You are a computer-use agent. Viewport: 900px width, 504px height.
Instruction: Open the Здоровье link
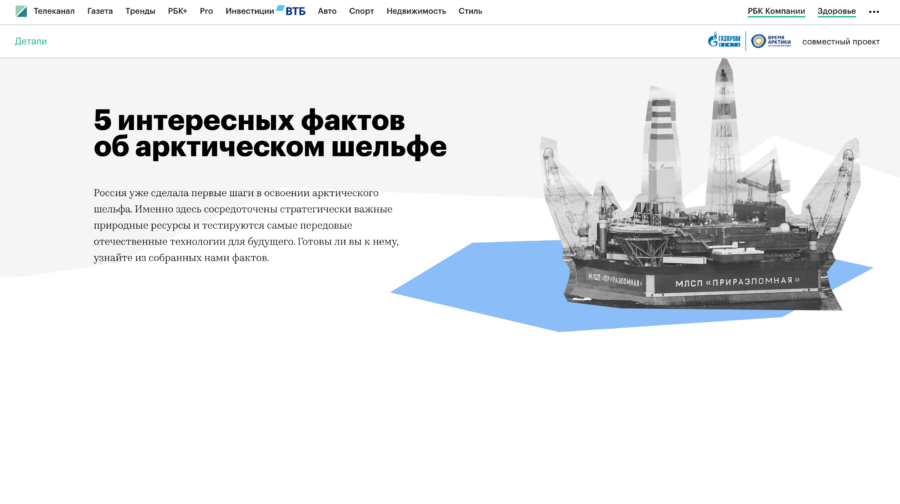coord(836,11)
